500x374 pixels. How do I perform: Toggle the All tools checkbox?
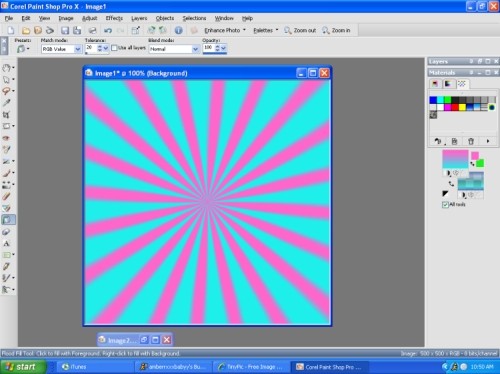tap(445, 204)
